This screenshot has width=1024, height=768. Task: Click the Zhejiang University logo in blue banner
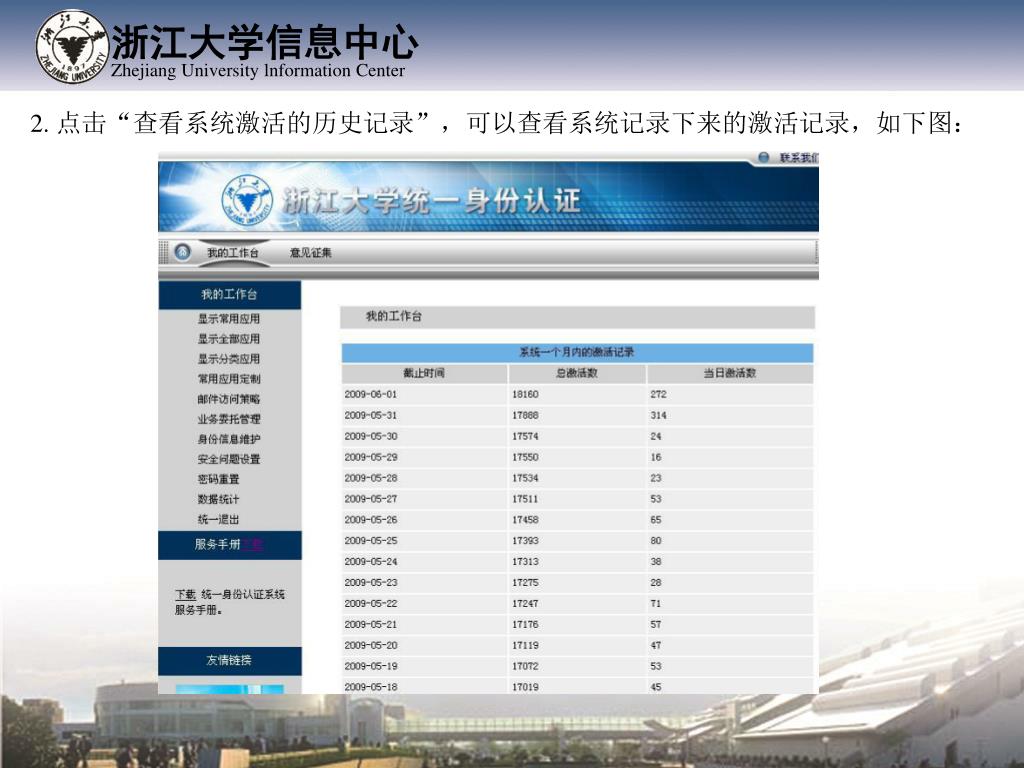(x=247, y=199)
